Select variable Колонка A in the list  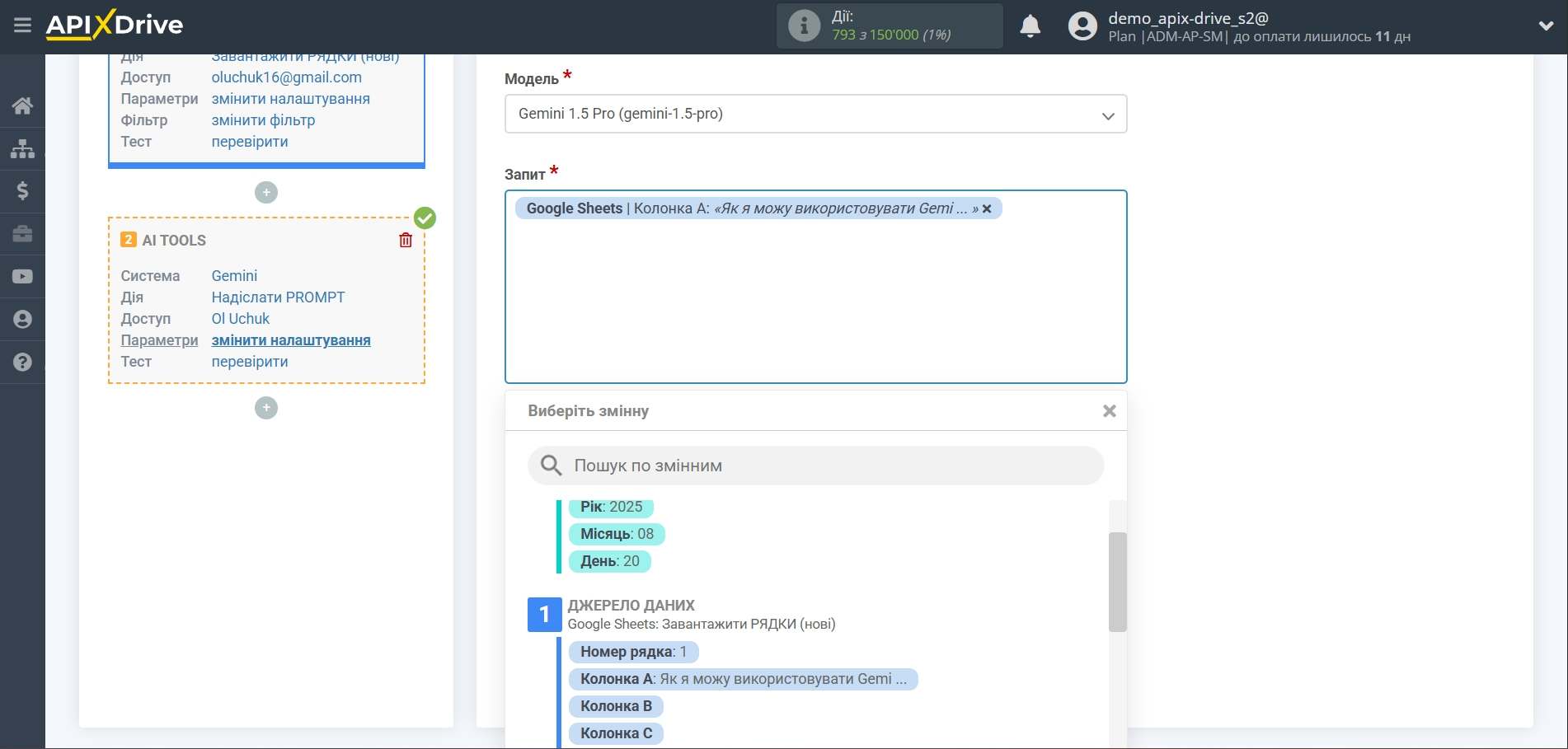743,679
